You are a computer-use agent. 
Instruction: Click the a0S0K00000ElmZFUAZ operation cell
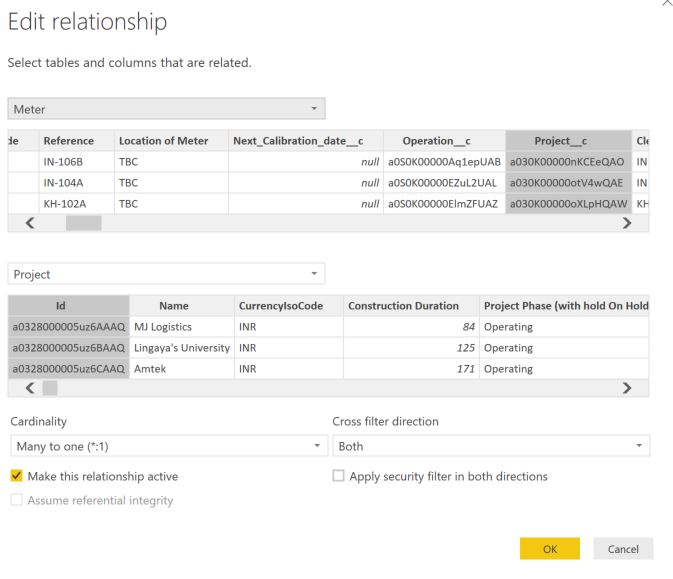[x=444, y=204]
